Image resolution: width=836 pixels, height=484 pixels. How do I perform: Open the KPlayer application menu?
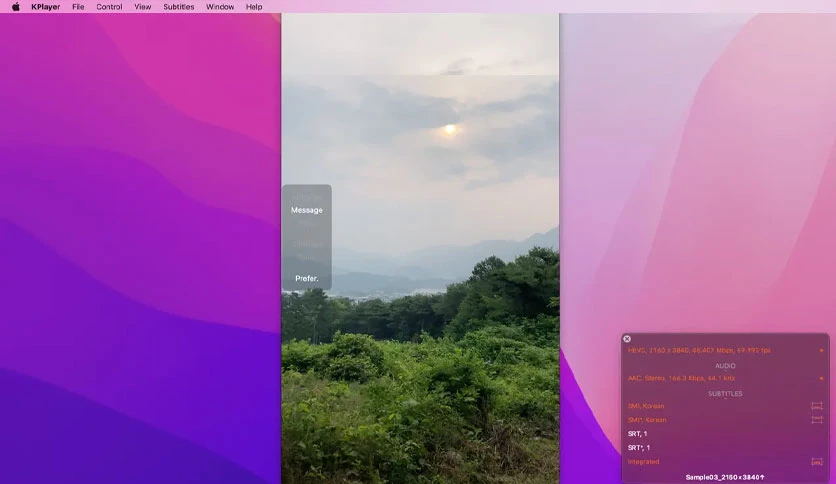[45, 7]
